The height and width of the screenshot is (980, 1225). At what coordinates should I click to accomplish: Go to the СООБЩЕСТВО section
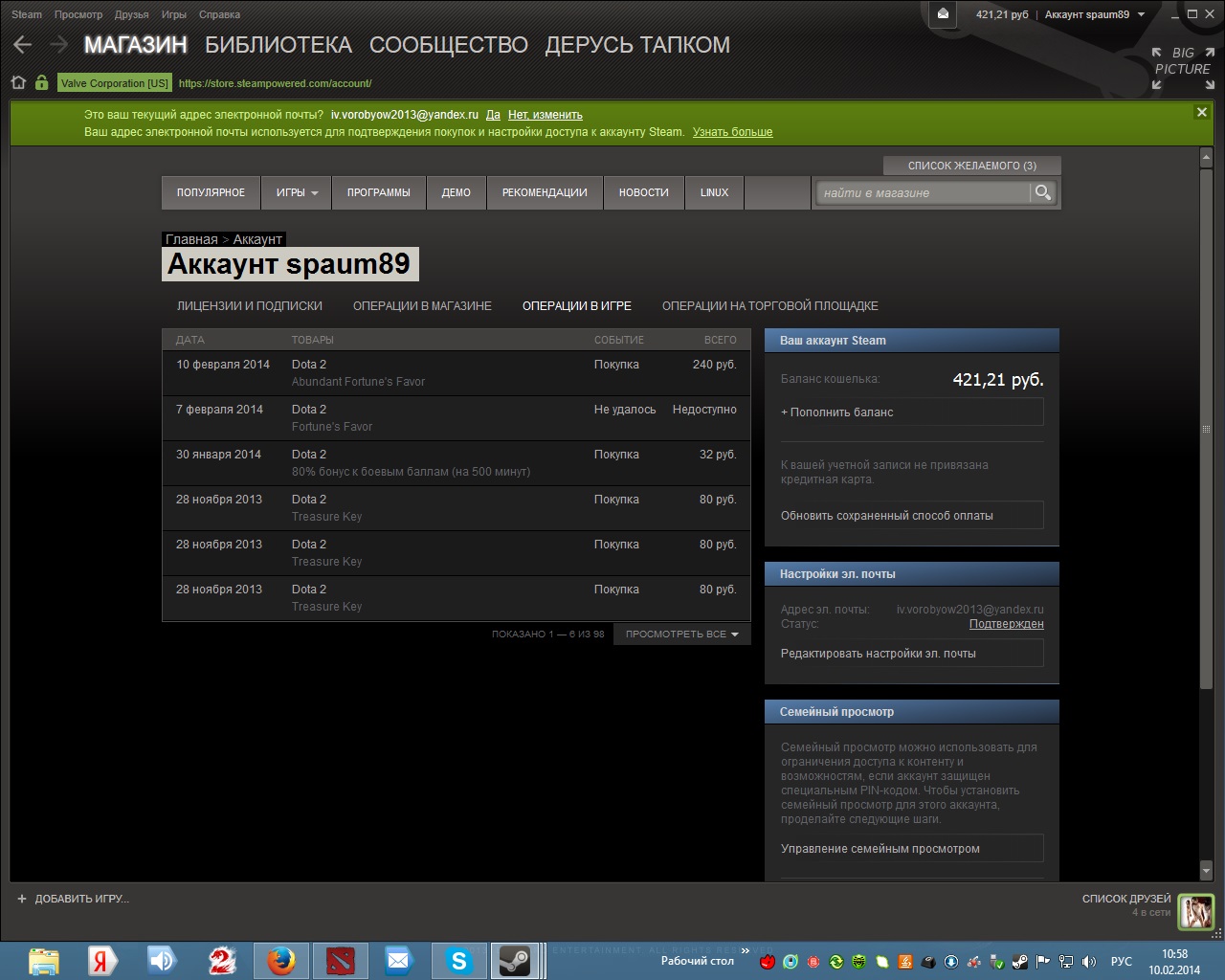click(448, 45)
